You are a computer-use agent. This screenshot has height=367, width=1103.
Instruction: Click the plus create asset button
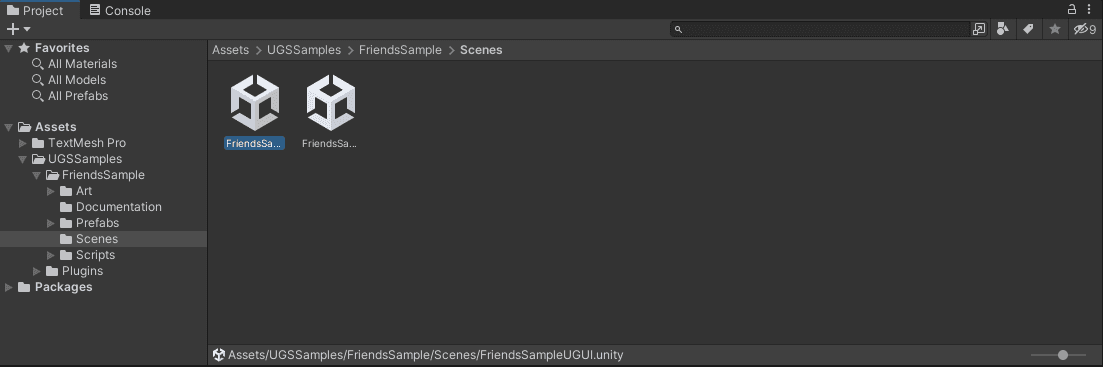coord(18,29)
